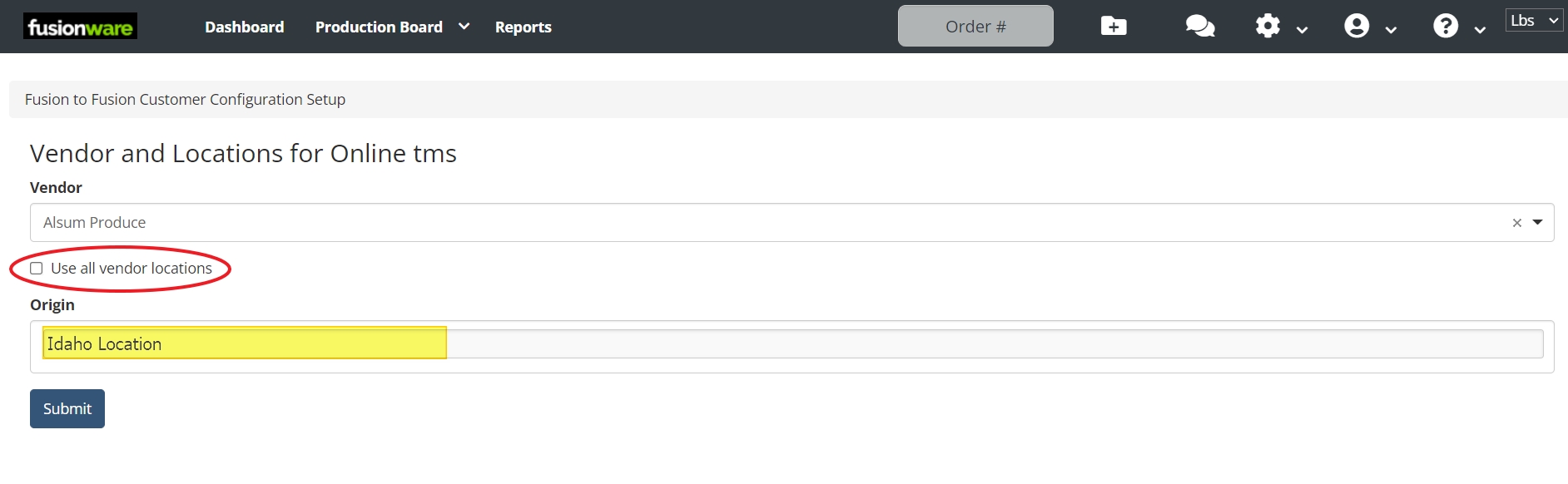
Task: Click the fusionware logo
Action: [x=80, y=27]
